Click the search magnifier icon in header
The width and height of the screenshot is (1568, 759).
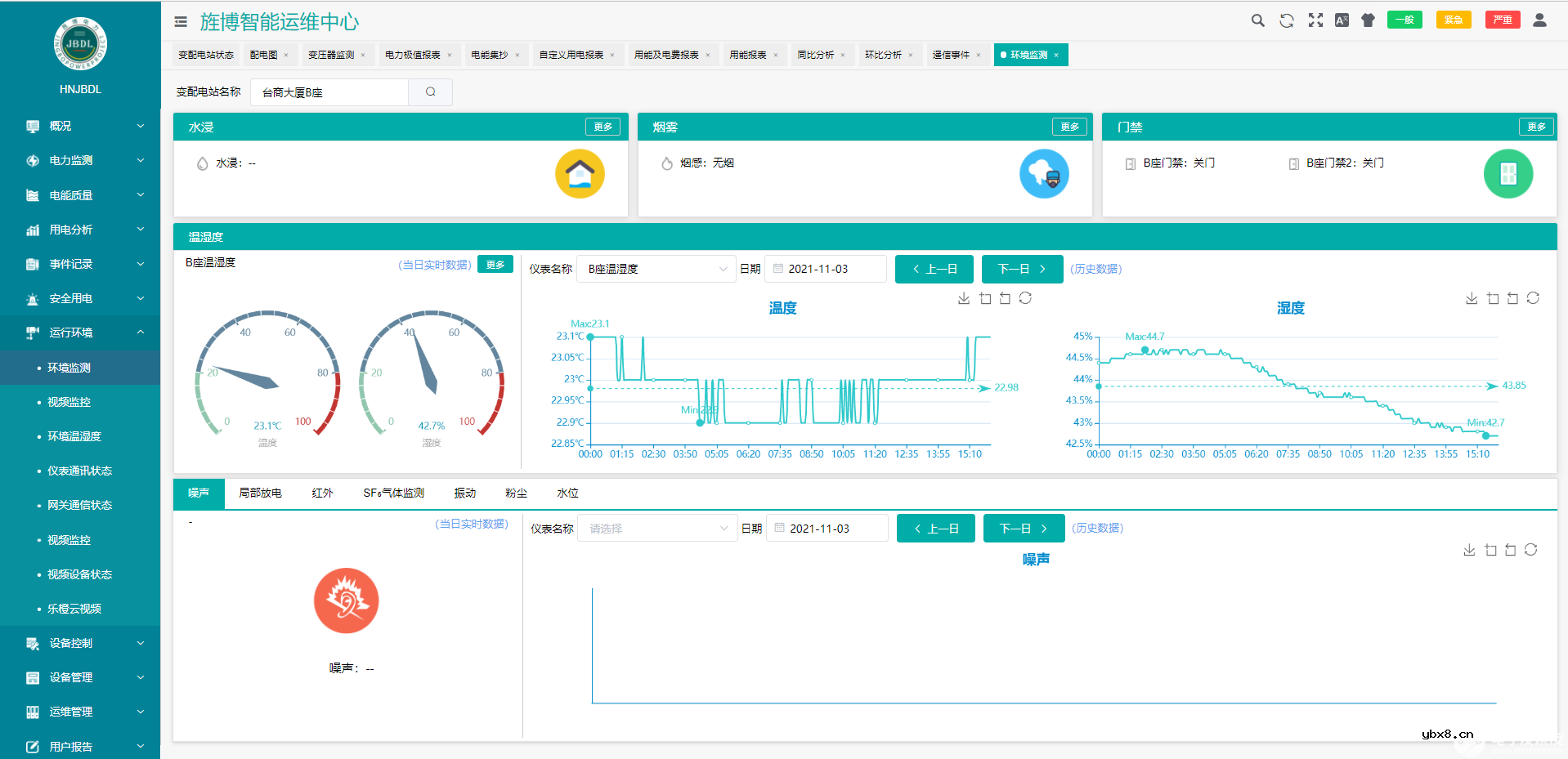pyautogui.click(x=1257, y=20)
